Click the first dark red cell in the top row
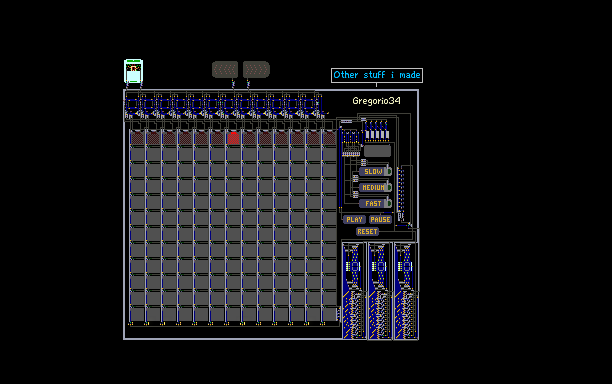The image size is (612, 384). coord(137,138)
